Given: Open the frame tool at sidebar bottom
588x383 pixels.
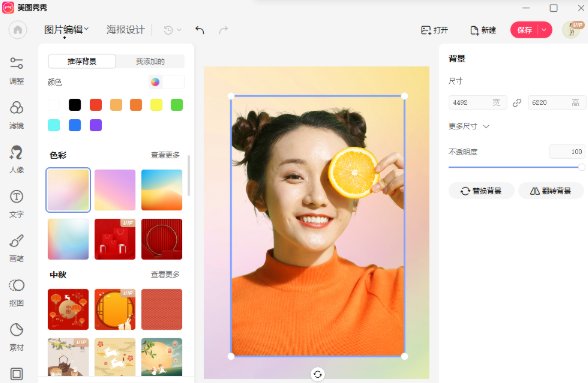Looking at the screenshot, I should [16, 374].
